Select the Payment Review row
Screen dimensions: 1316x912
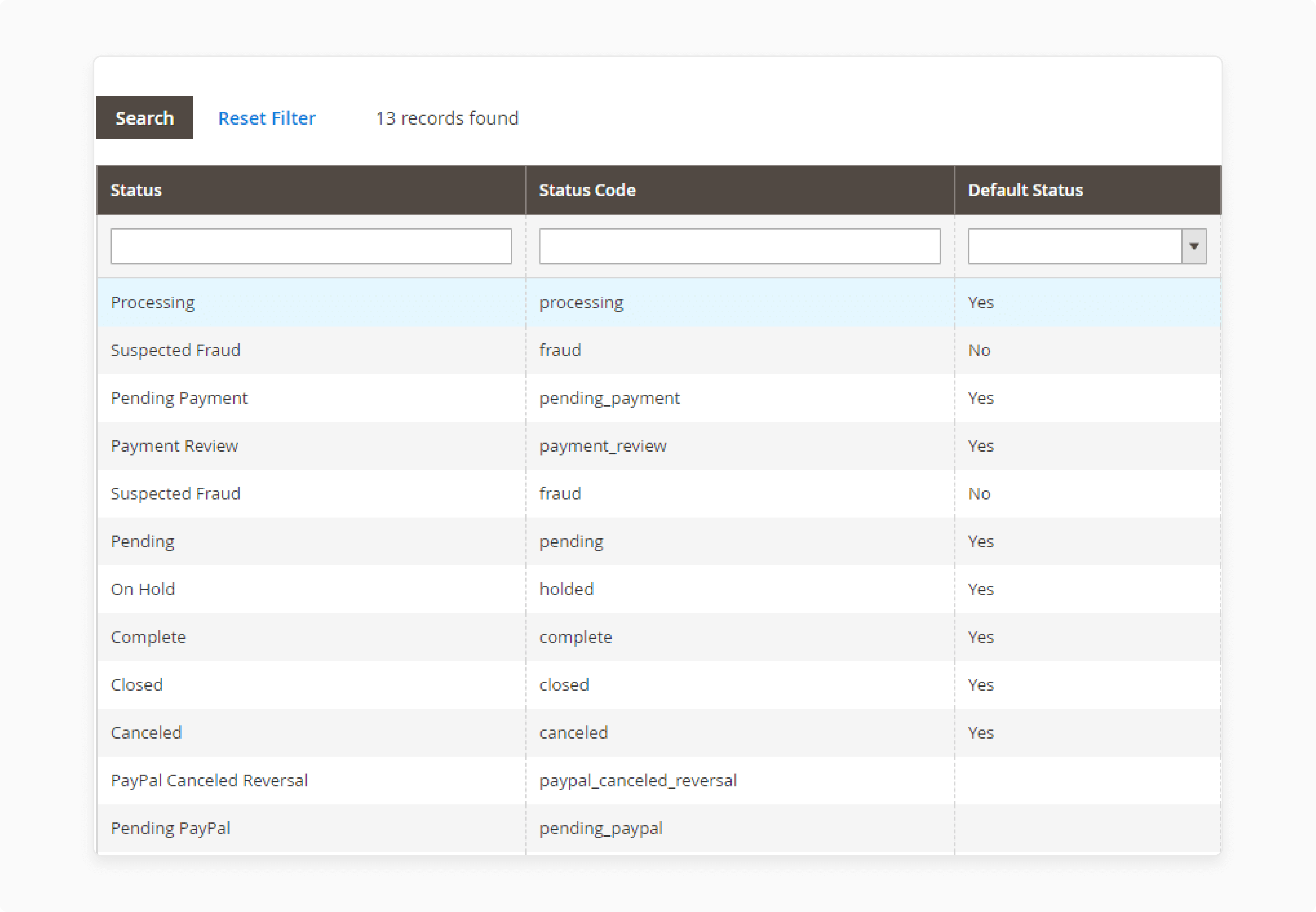pos(659,446)
